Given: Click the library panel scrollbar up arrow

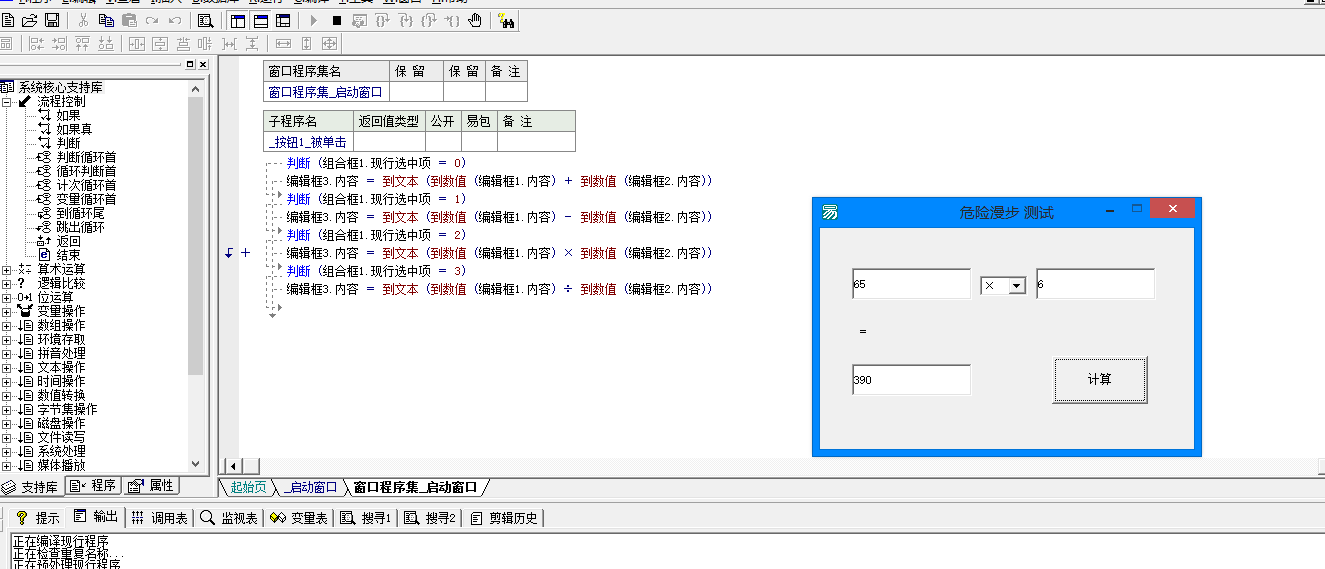Looking at the screenshot, I should click(x=196, y=88).
